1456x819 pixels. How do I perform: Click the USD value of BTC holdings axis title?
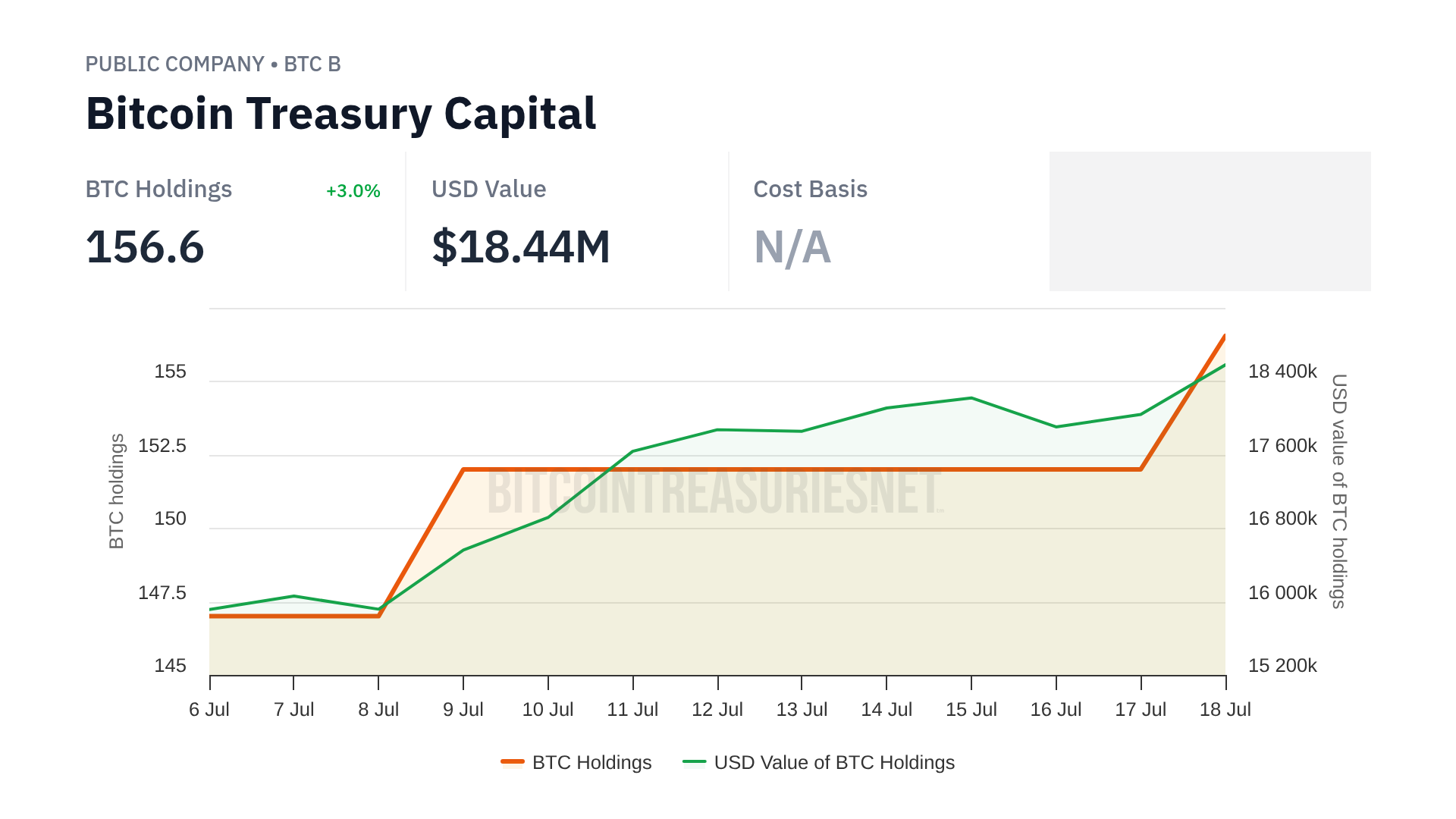1339,491
